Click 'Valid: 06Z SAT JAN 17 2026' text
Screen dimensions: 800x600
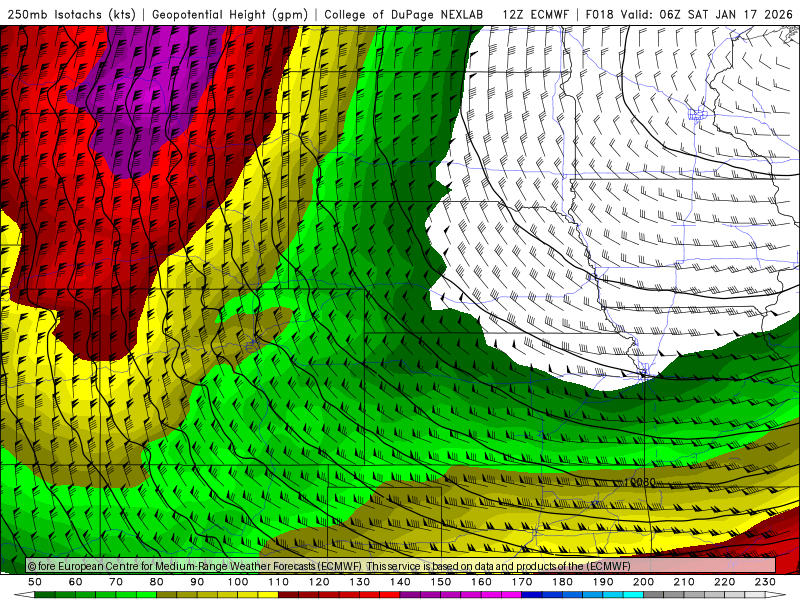(x=707, y=14)
